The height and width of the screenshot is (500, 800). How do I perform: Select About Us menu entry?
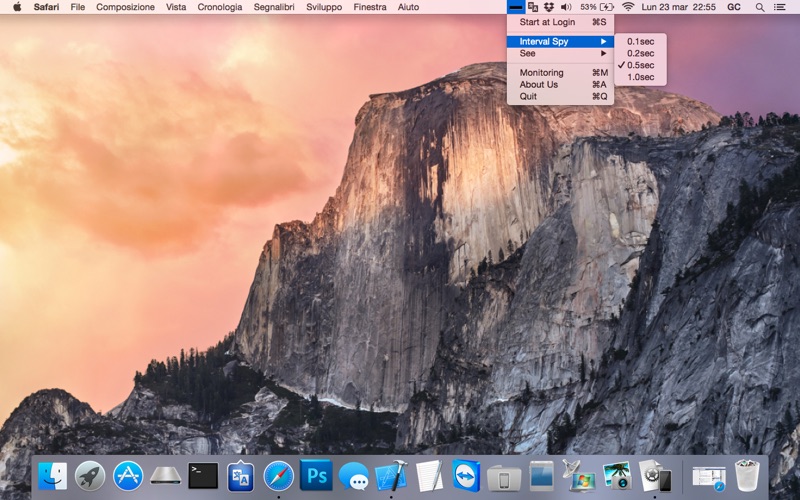(560, 84)
